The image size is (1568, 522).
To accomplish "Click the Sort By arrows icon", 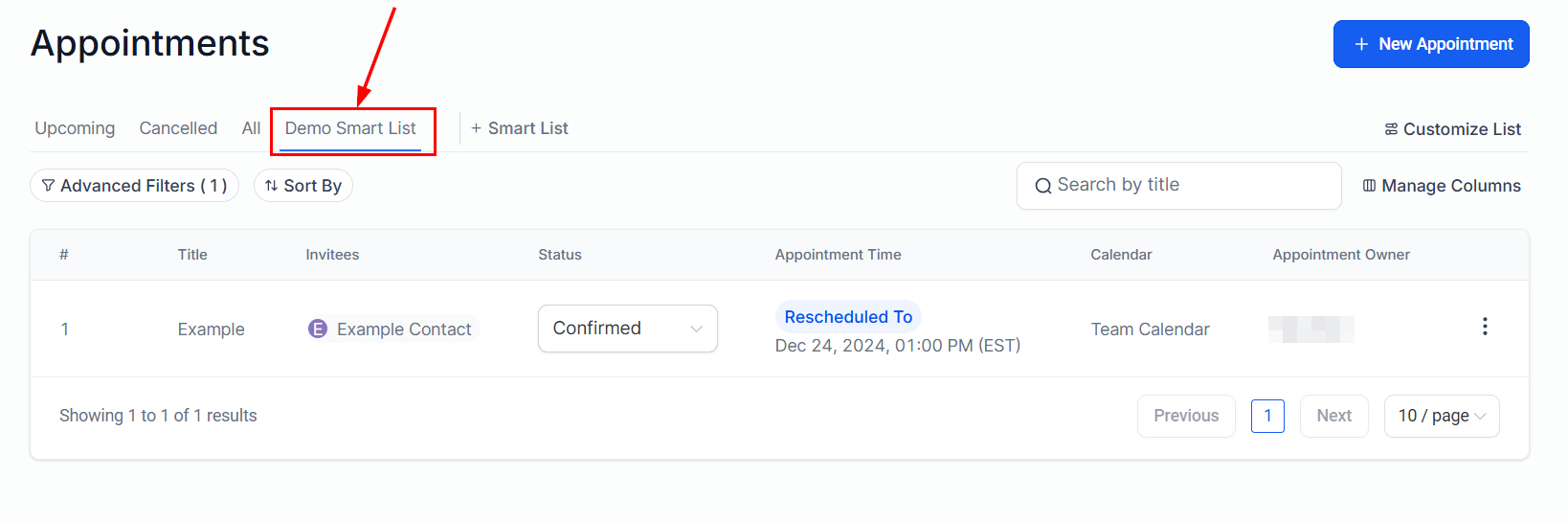I will 272,186.
